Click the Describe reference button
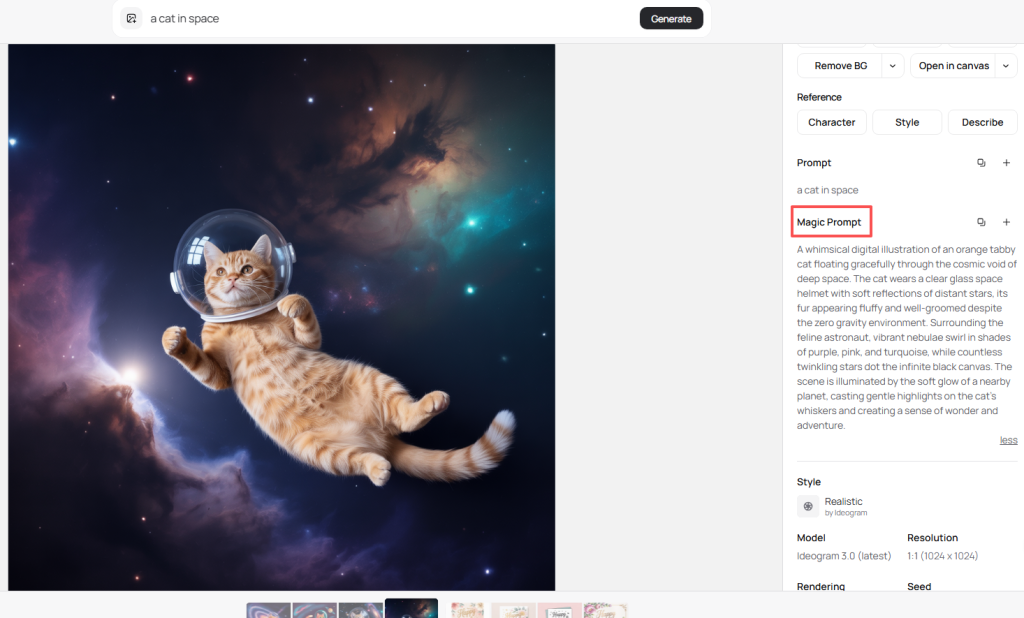 [982, 122]
